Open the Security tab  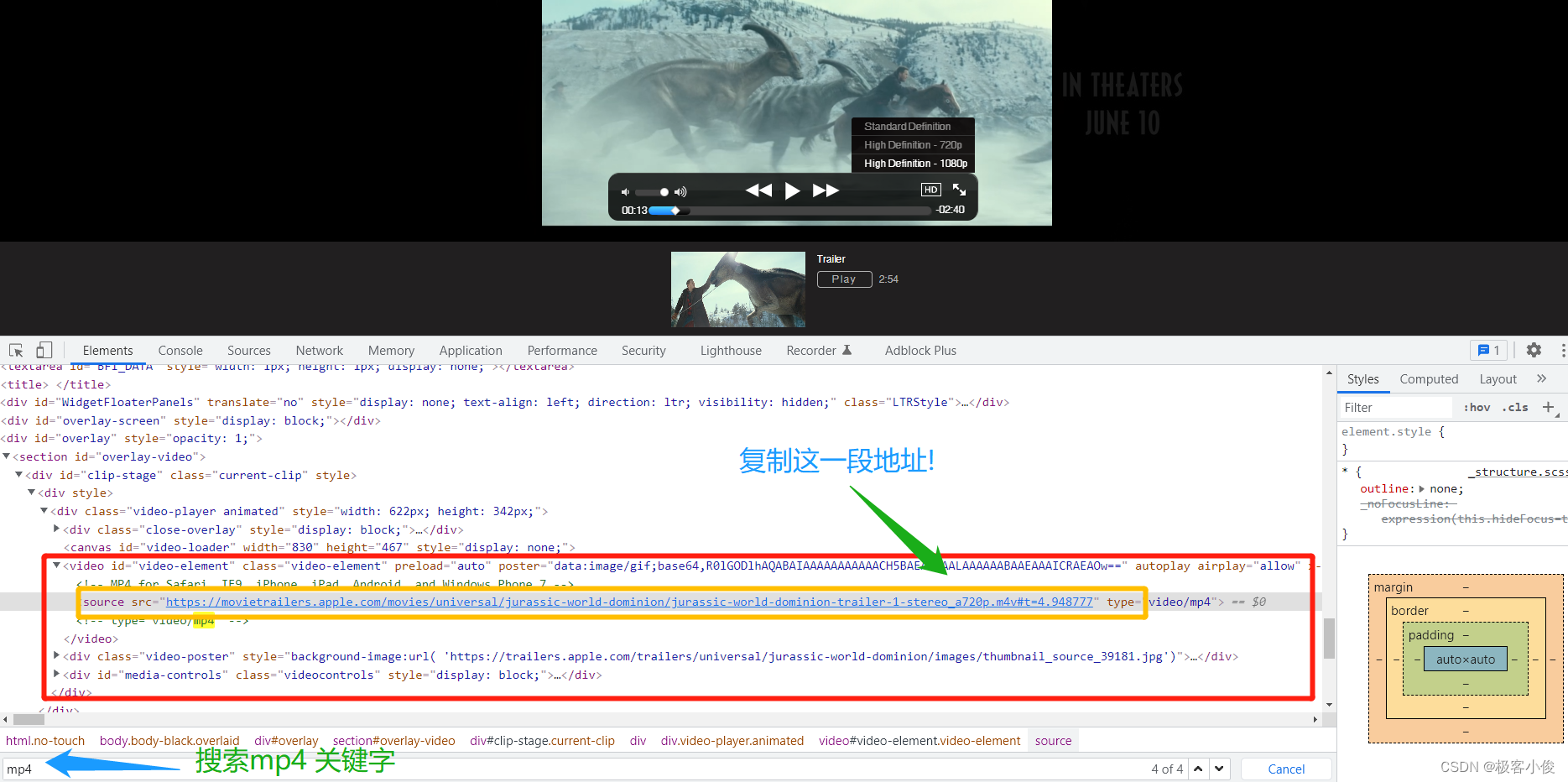point(643,351)
